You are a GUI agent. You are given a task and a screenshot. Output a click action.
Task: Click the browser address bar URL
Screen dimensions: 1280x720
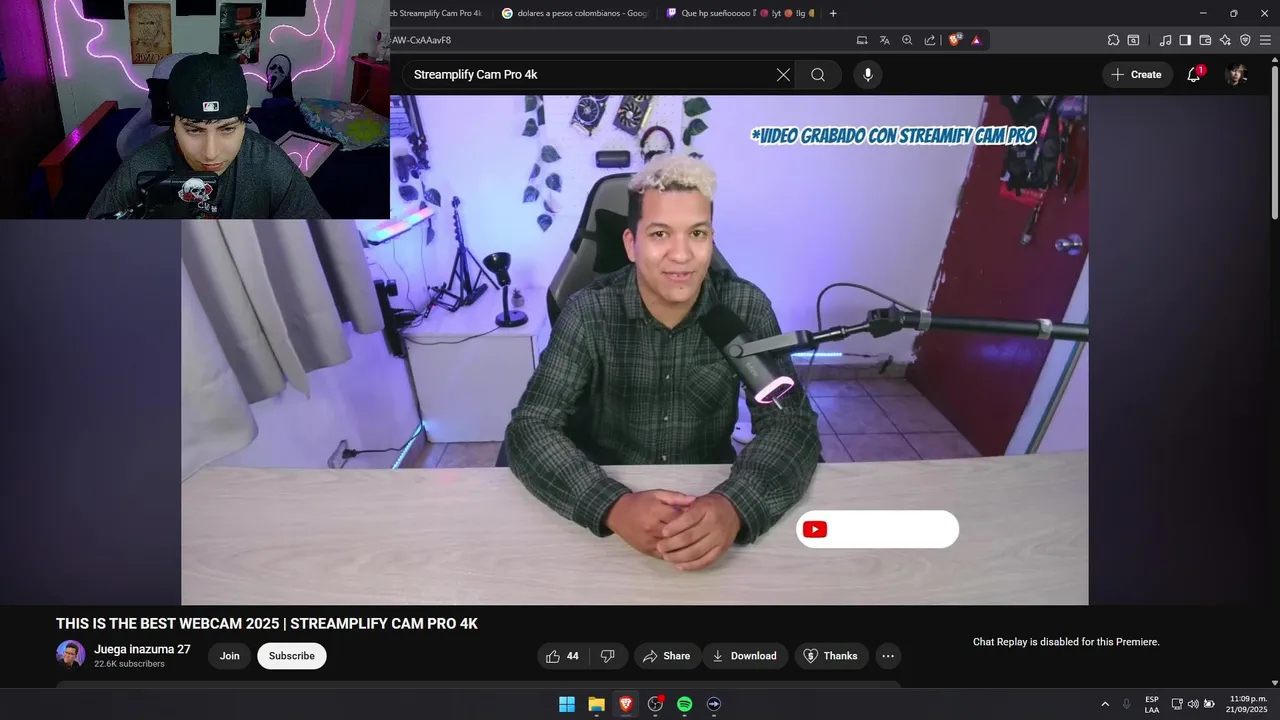click(421, 40)
